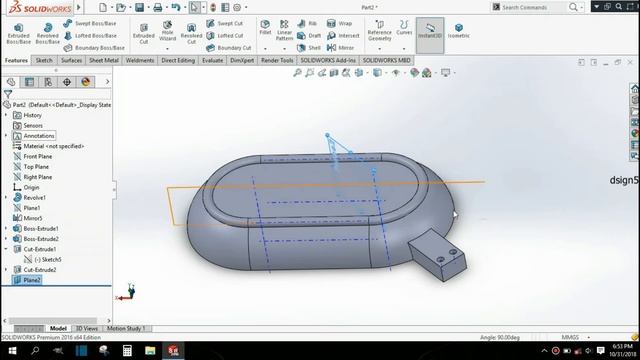Click the Shell tool

pyautogui.click(x=309, y=48)
